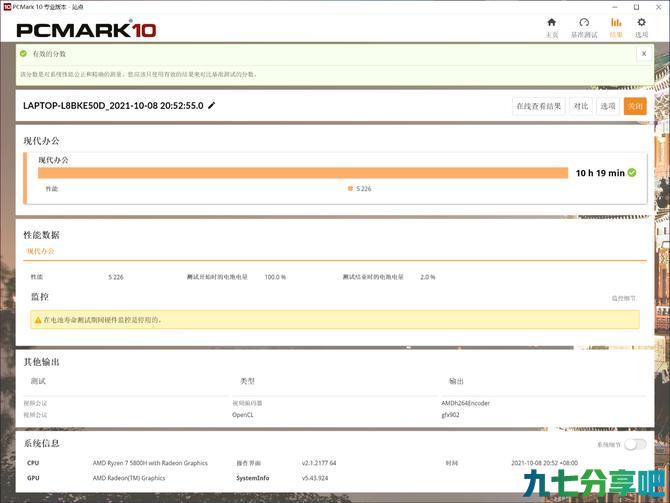This screenshot has height=503, width=670.
Task: Click the SystemInfo v5.43.924 value
Action: point(315,478)
